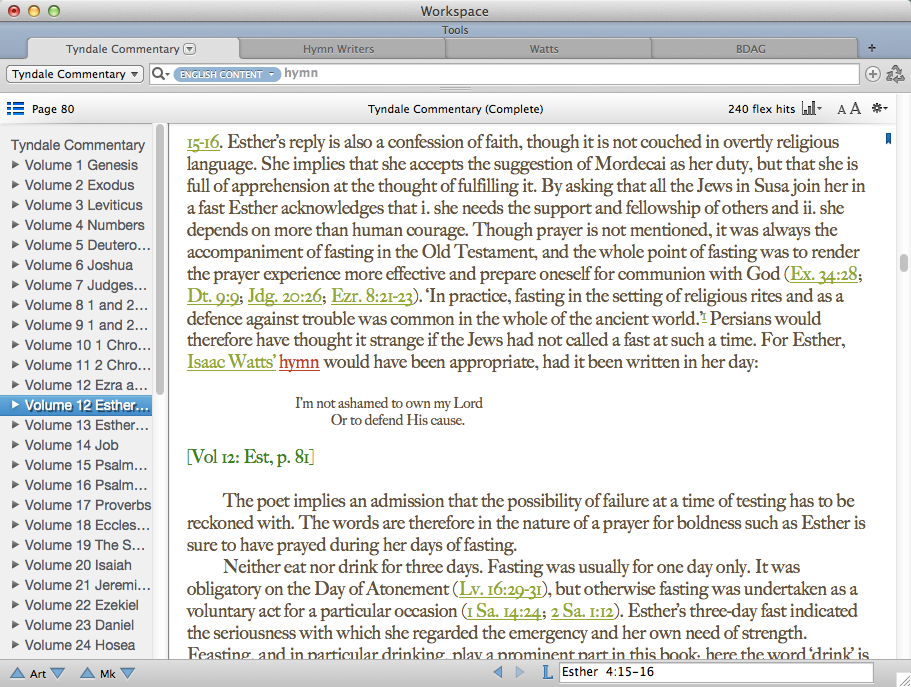Click the [Vol 12: Est, p. 81] marker
911x687 pixels.
click(250, 457)
